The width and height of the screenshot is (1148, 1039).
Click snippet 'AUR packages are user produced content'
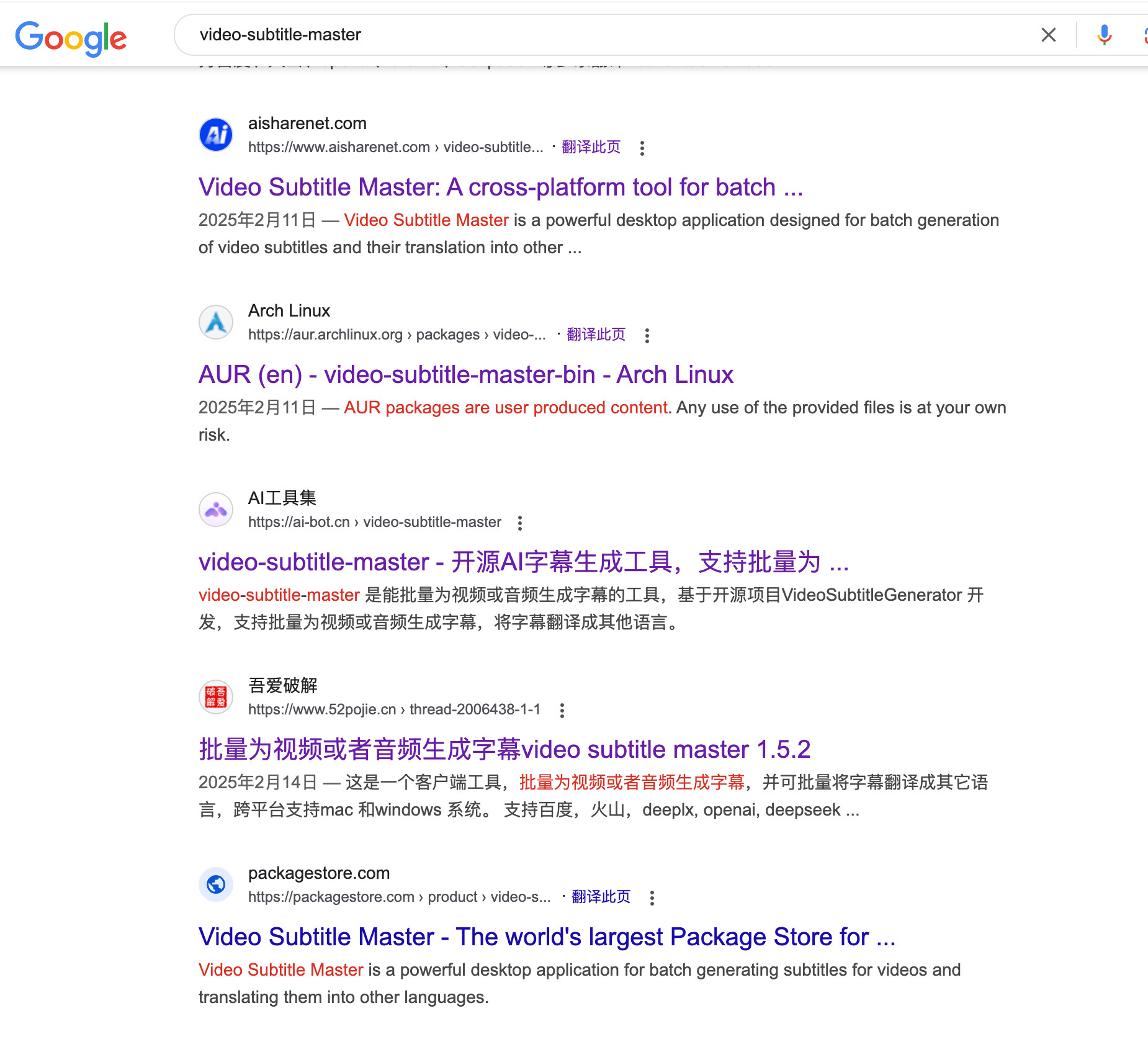(506, 408)
